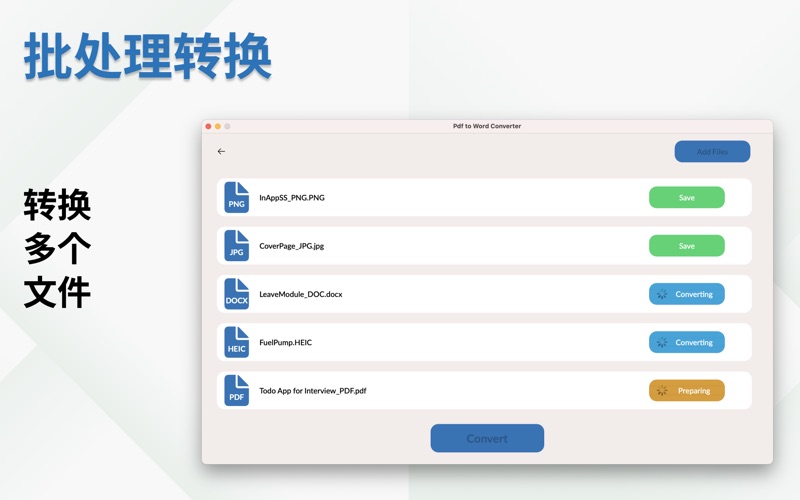The height and width of the screenshot is (500, 800).
Task: Click the PNG file type icon
Action: coord(236,197)
